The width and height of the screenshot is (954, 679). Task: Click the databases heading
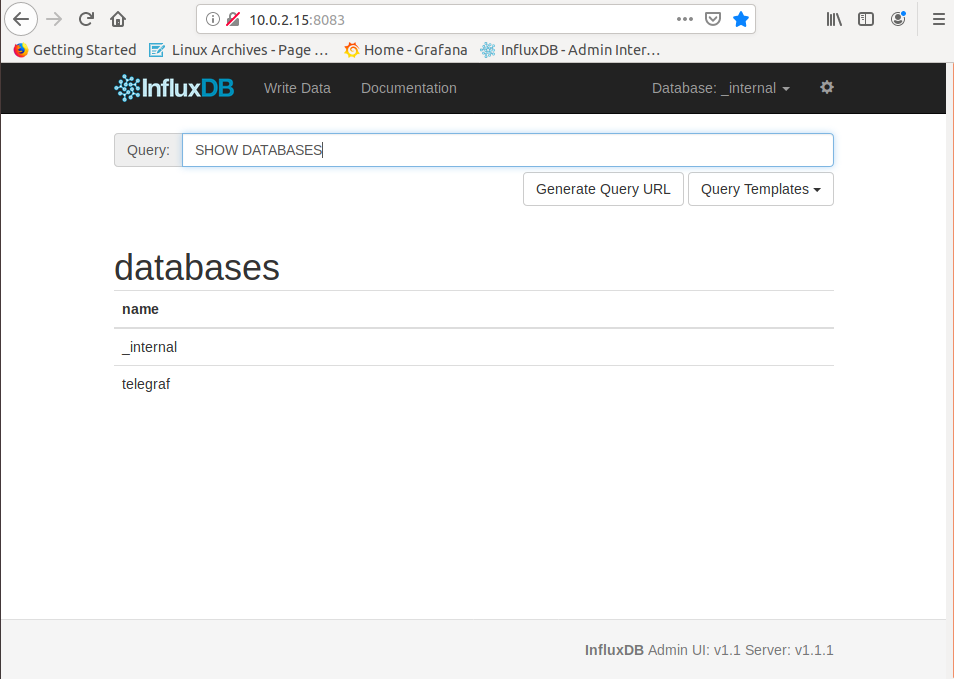(x=197, y=267)
